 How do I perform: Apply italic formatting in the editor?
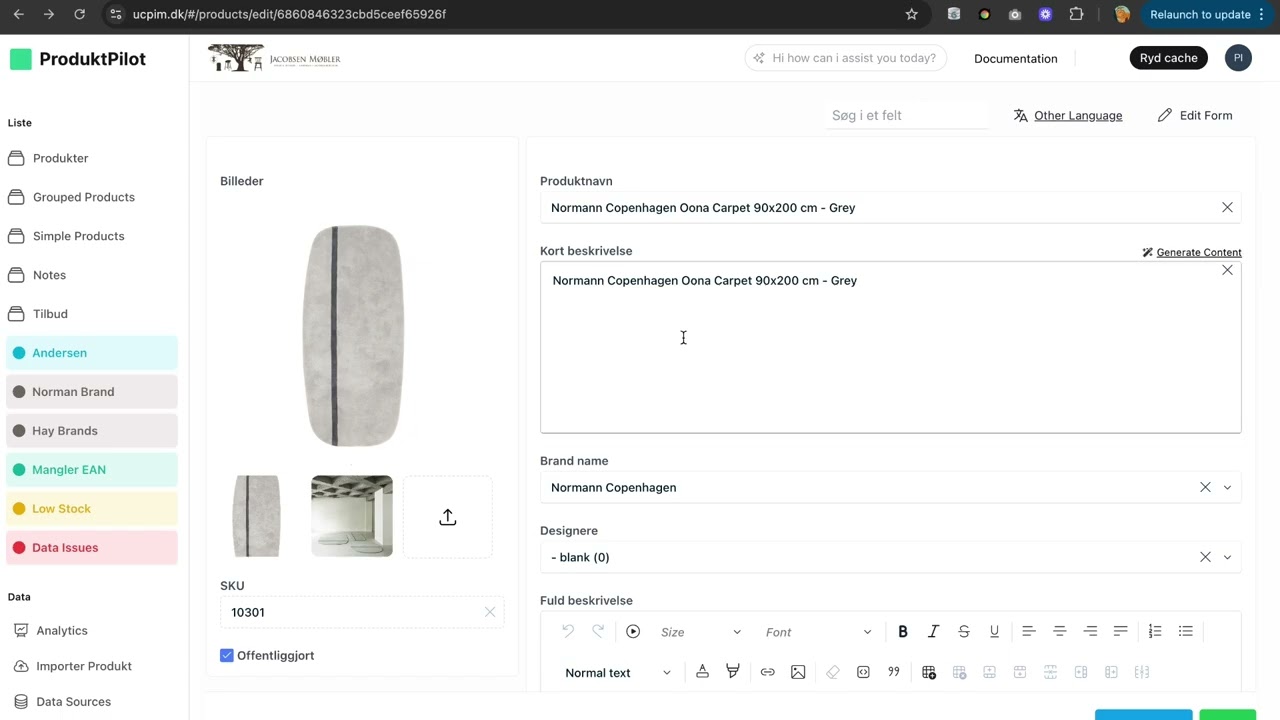[x=933, y=632]
